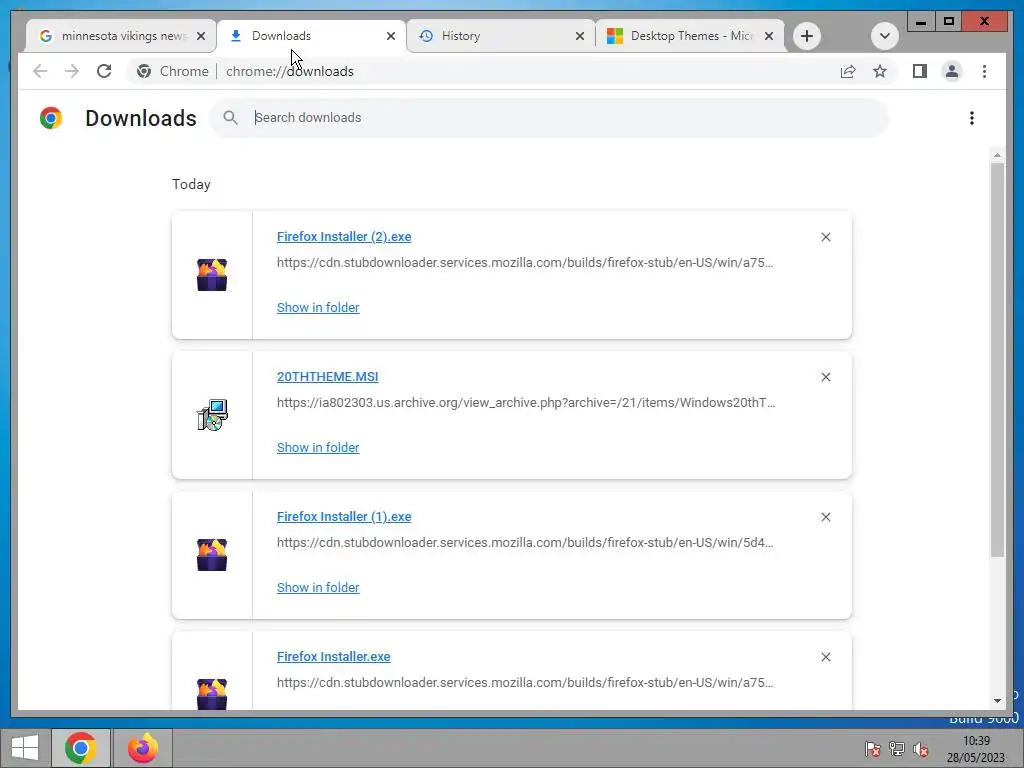Open the 20THTHEME.MSI file link
The width and height of the screenshot is (1024, 768).
click(327, 377)
